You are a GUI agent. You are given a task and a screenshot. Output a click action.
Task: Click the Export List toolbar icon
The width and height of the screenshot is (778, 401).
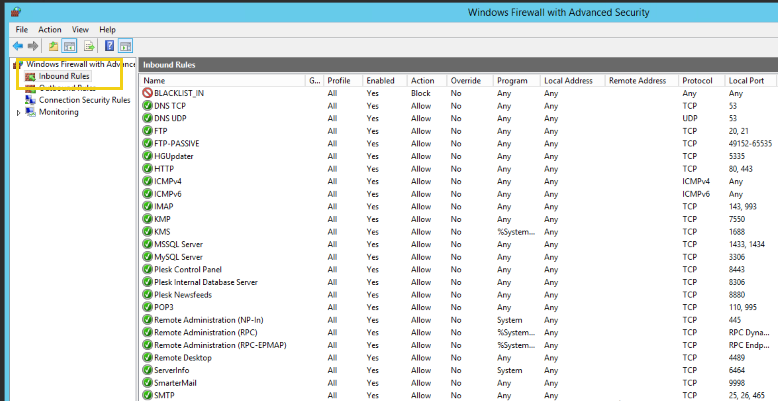tap(89, 46)
